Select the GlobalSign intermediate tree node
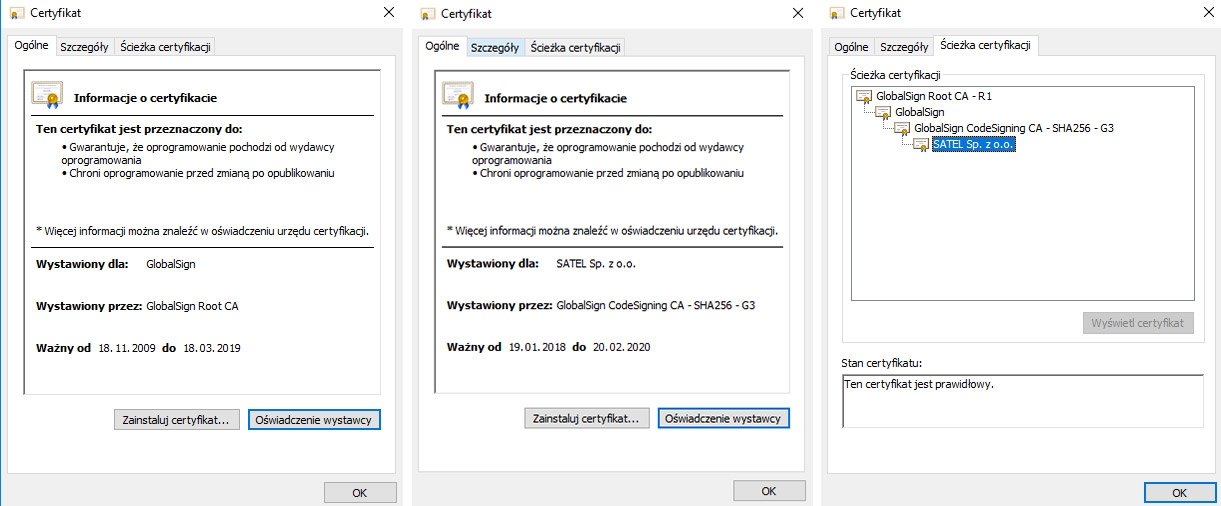 [919, 112]
